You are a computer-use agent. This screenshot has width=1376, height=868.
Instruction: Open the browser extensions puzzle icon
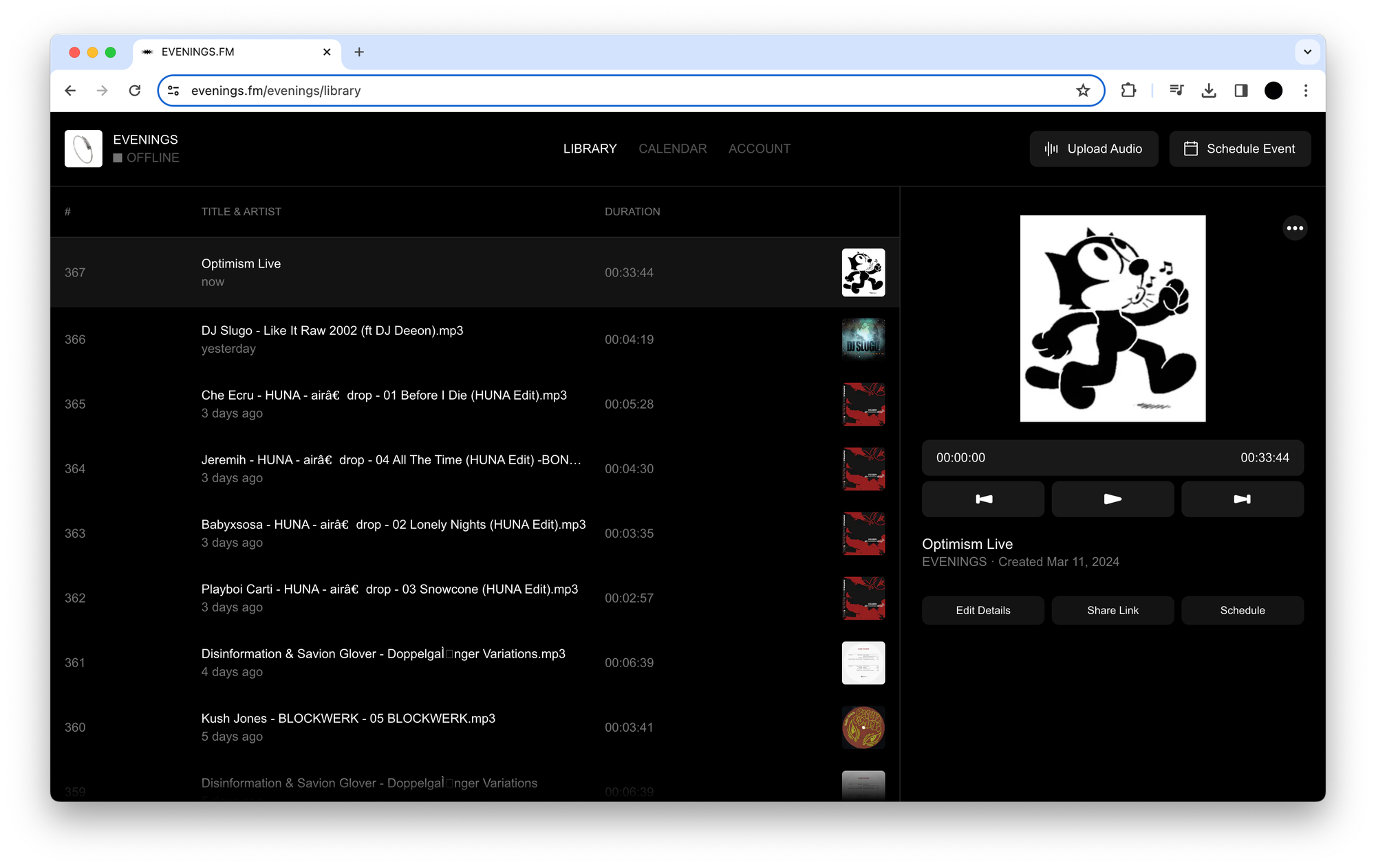pyautogui.click(x=1128, y=91)
